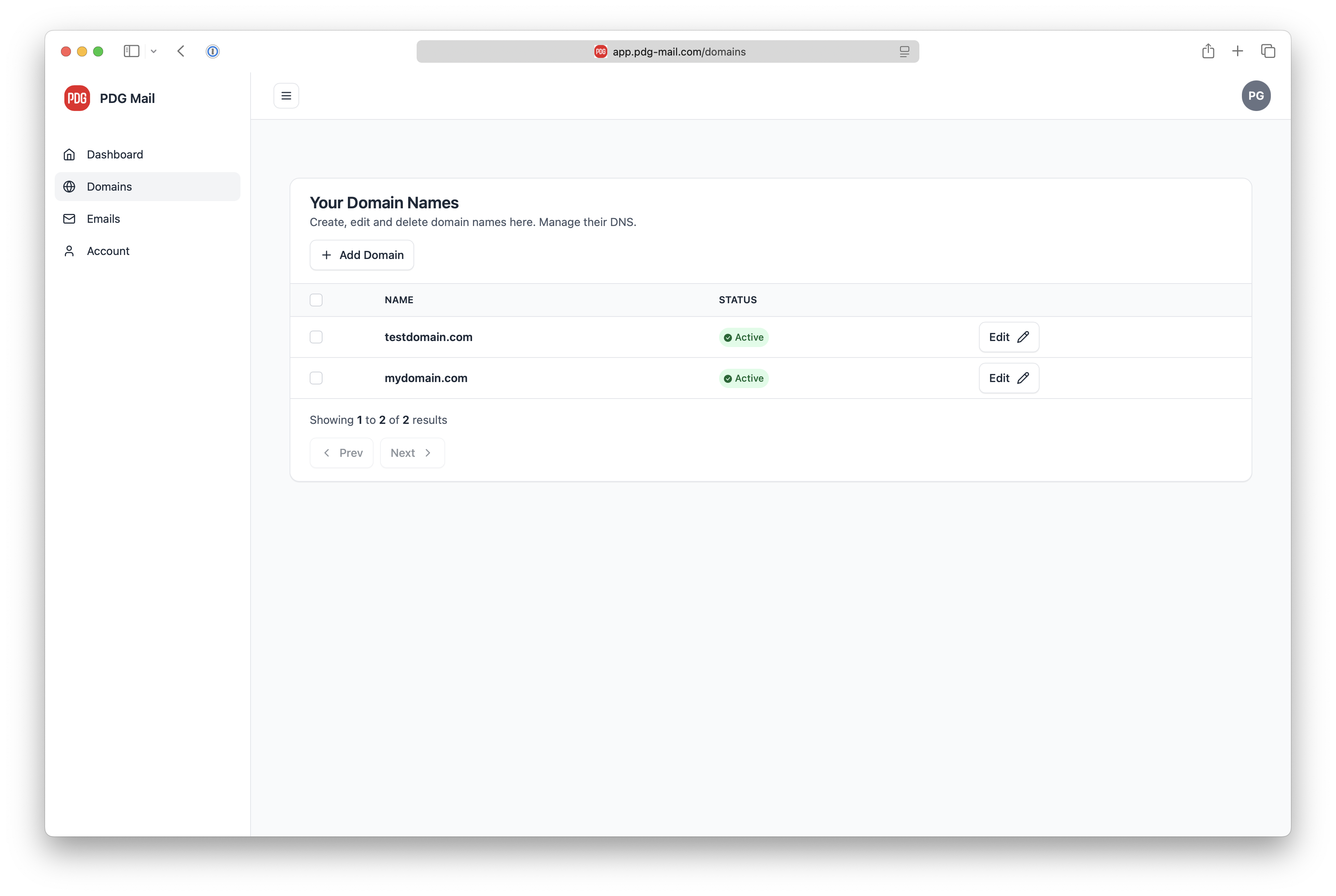Screen dimensions: 1336x896
Task: Show all tabs using tab overview icon
Action: point(1268,51)
